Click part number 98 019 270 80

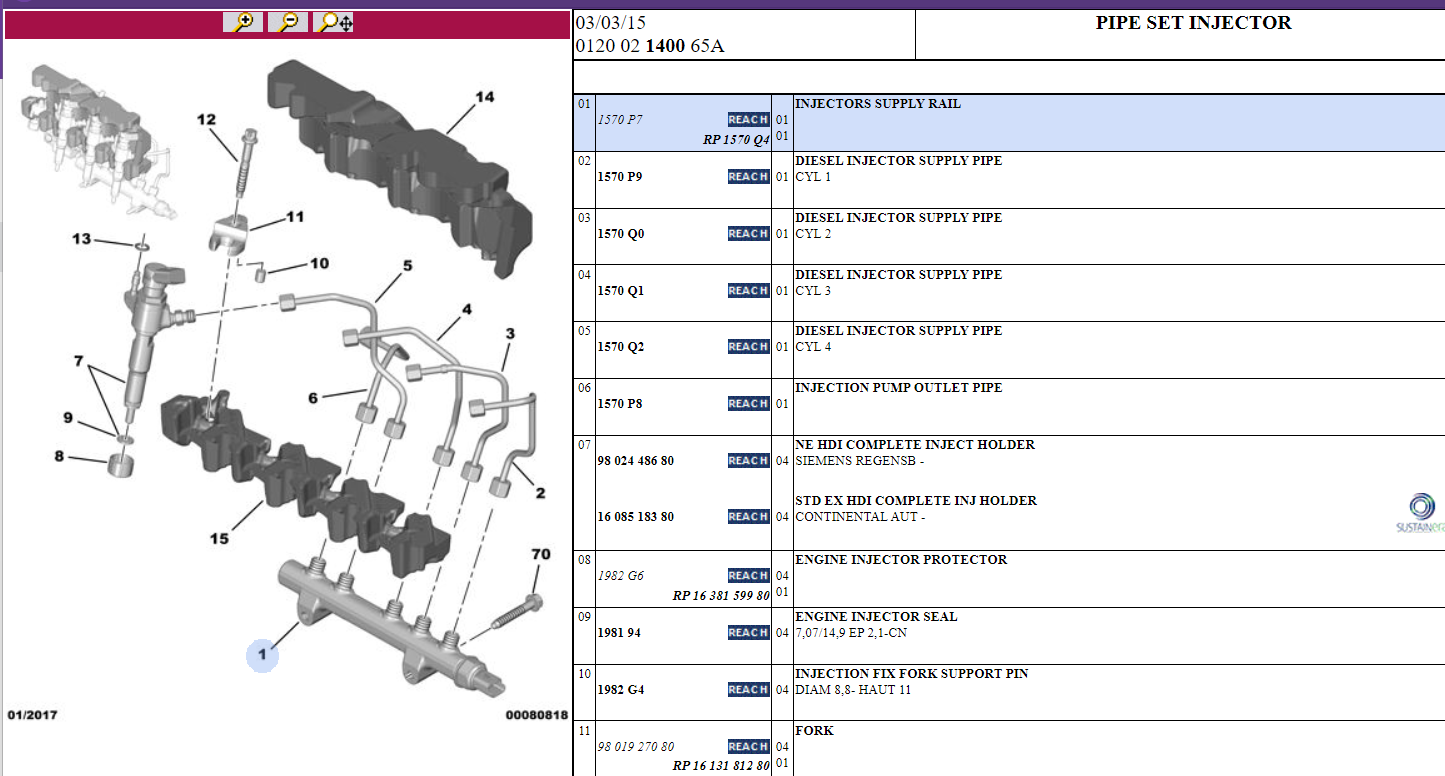click(x=636, y=747)
